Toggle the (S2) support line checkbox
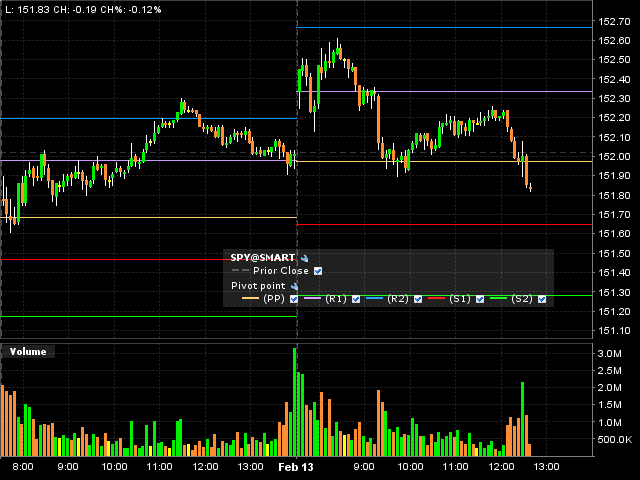This screenshot has height=480, width=640. tap(541, 299)
